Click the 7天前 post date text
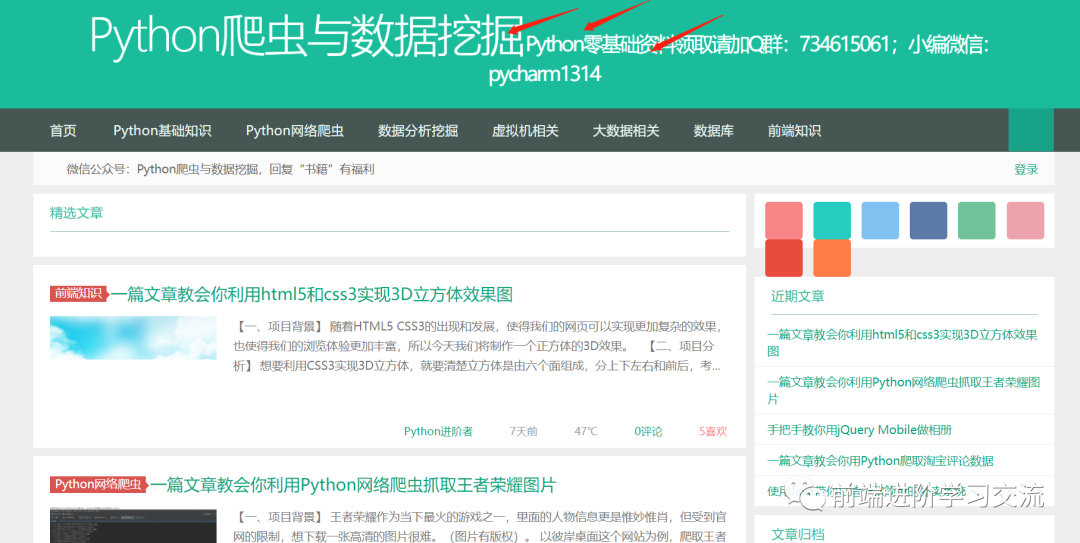The image size is (1080, 543). (x=523, y=431)
